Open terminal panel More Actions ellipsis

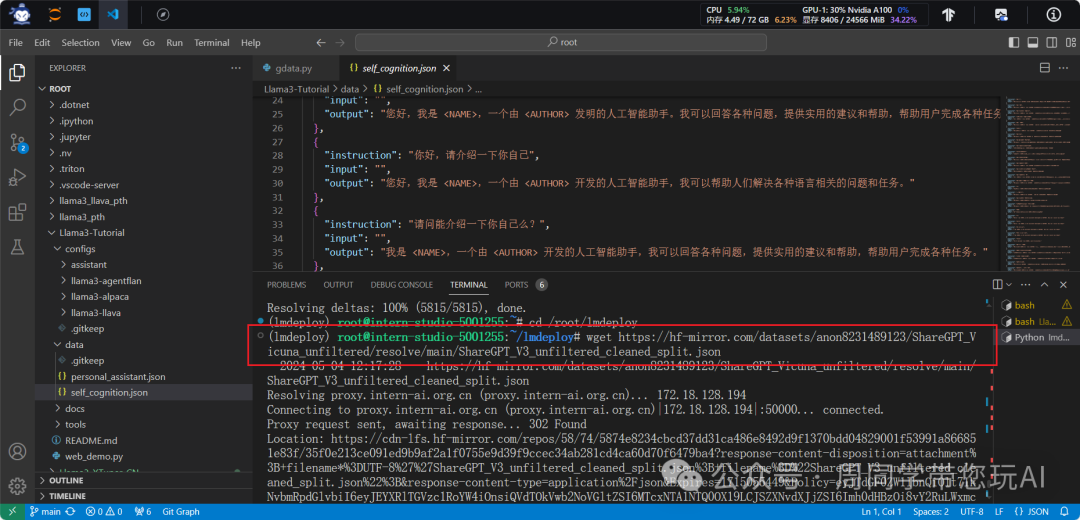1027,284
